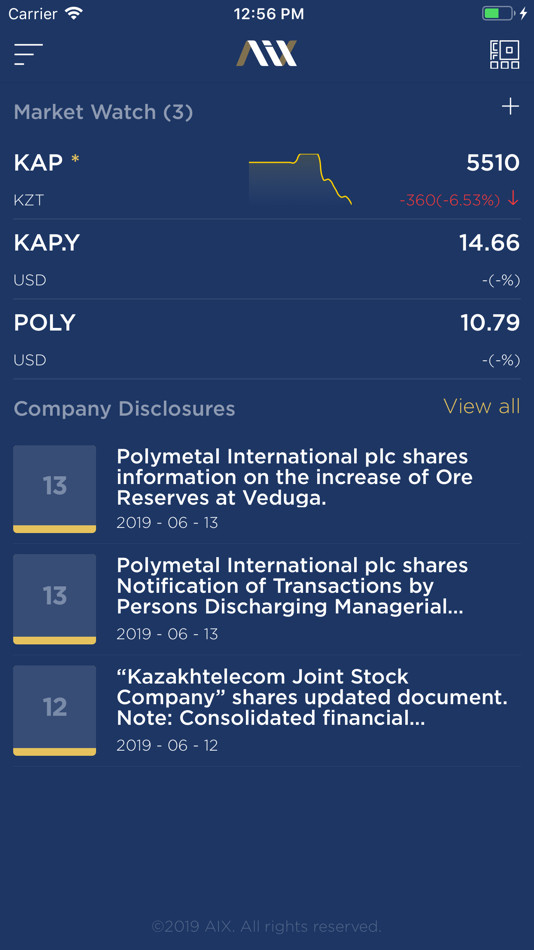Tap the date tile 12 for Kazakhtelecom

(x=55, y=710)
